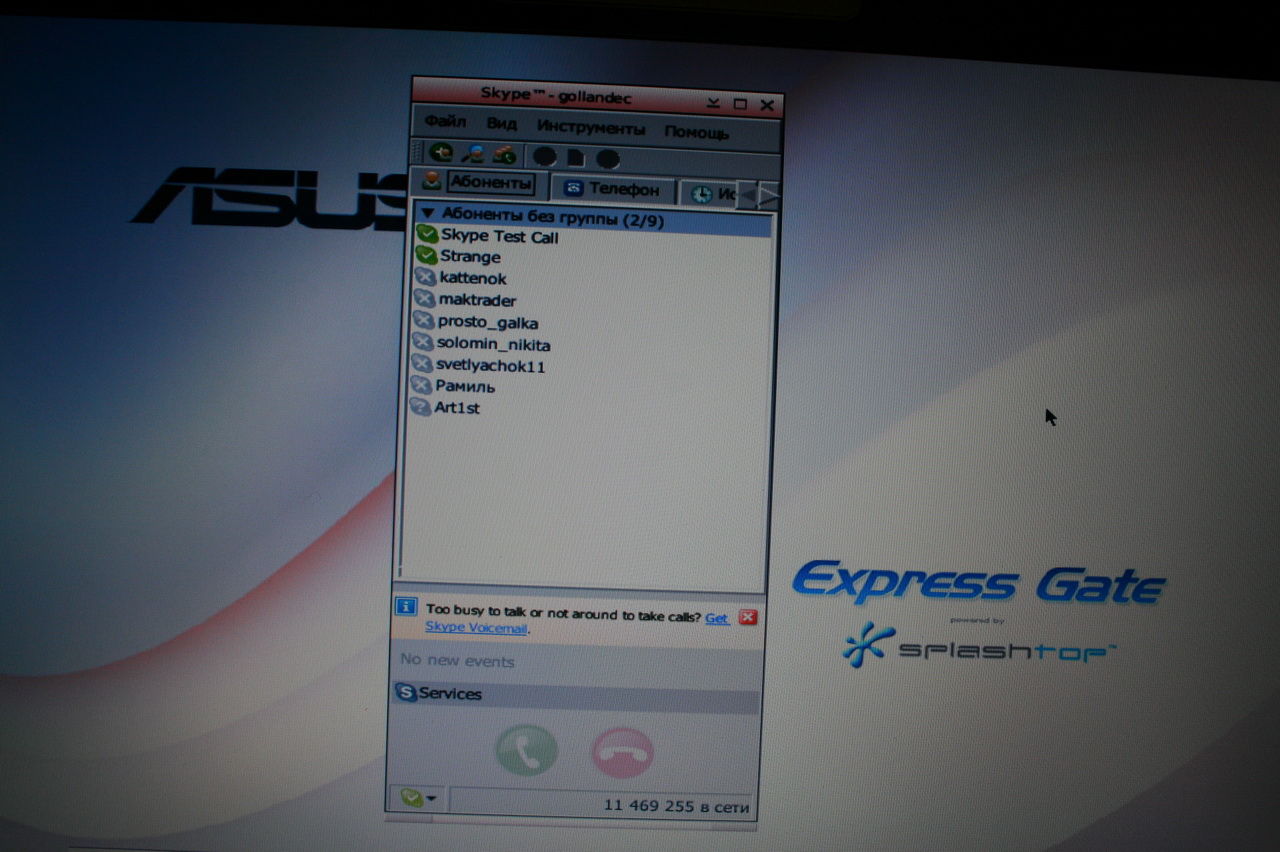Click the Search Skype users magnifier icon
Image resolution: width=1280 pixels, height=852 pixels.
473,154
